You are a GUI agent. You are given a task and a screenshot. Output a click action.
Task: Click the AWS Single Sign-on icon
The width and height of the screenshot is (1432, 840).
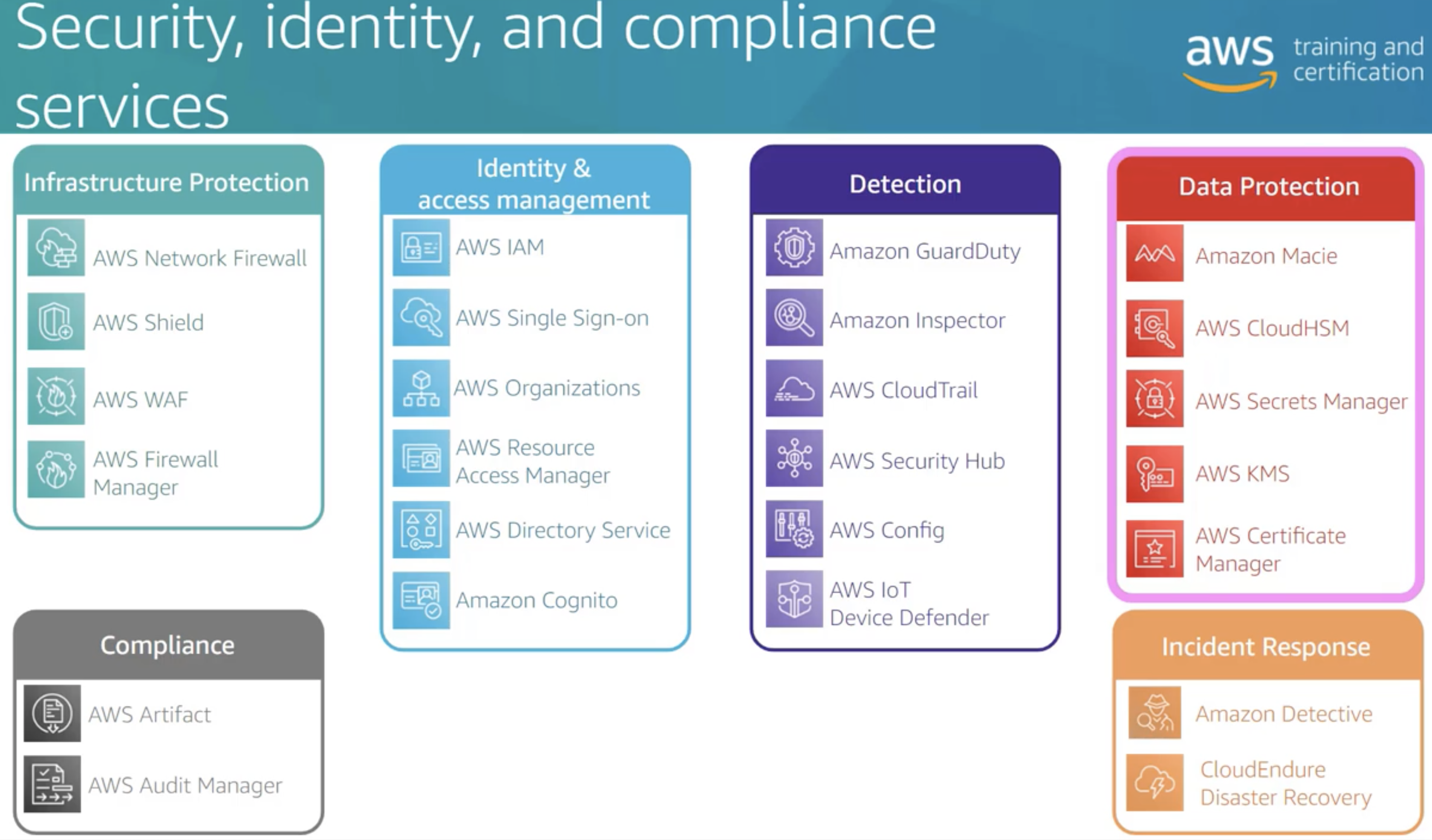pyautogui.click(x=421, y=317)
